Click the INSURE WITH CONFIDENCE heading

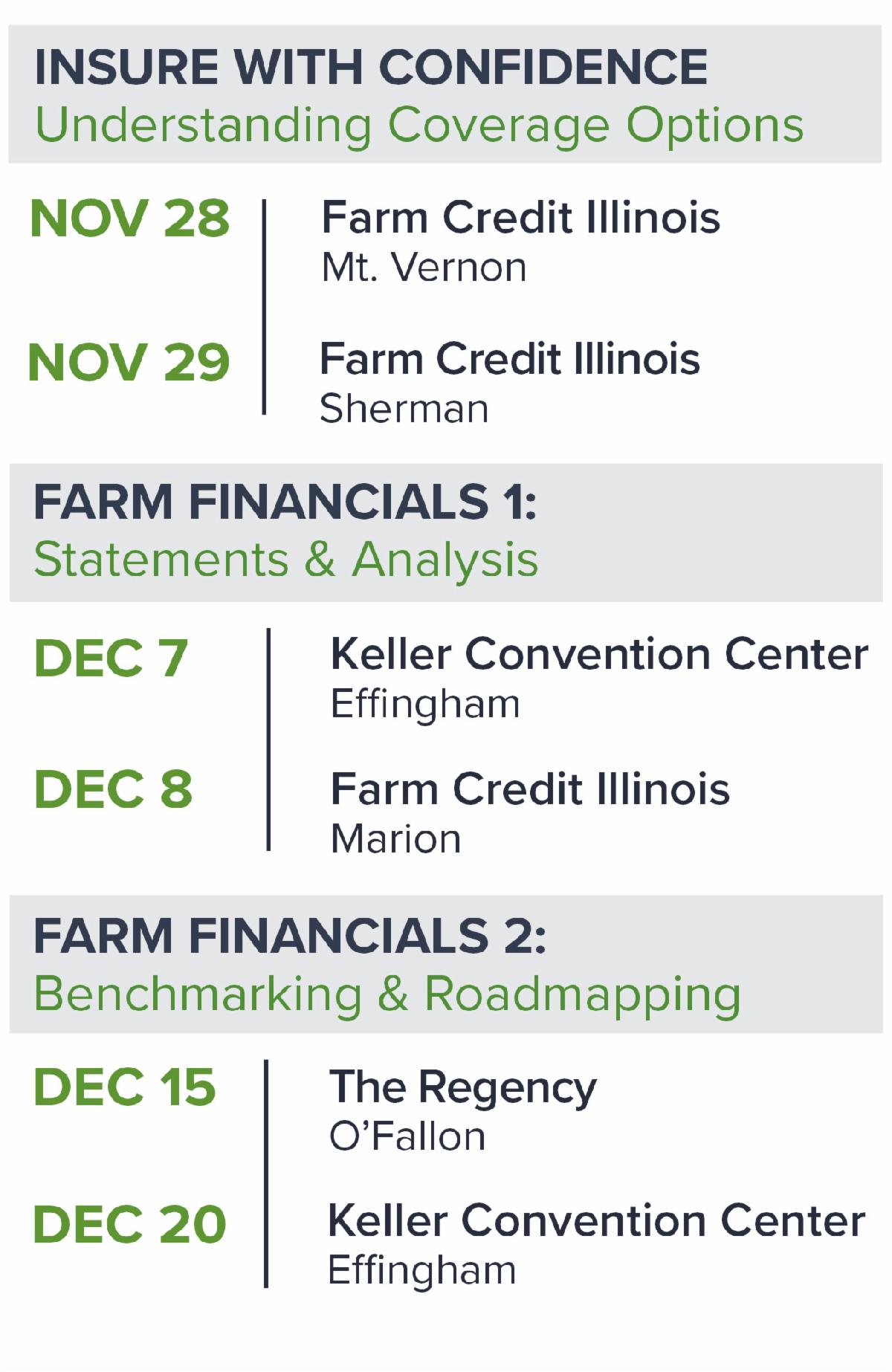point(371,67)
